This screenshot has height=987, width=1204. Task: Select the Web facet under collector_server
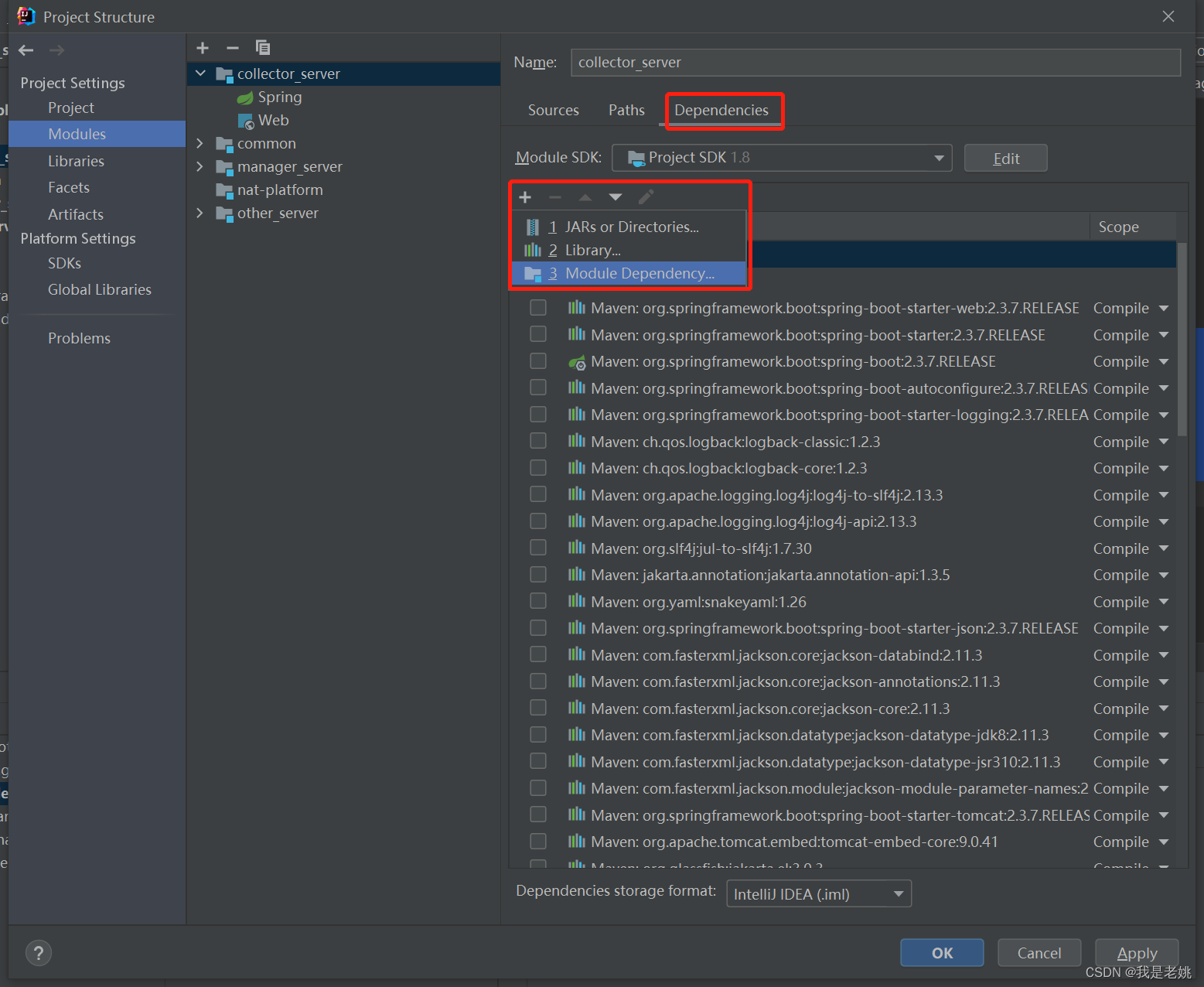[x=263, y=121]
